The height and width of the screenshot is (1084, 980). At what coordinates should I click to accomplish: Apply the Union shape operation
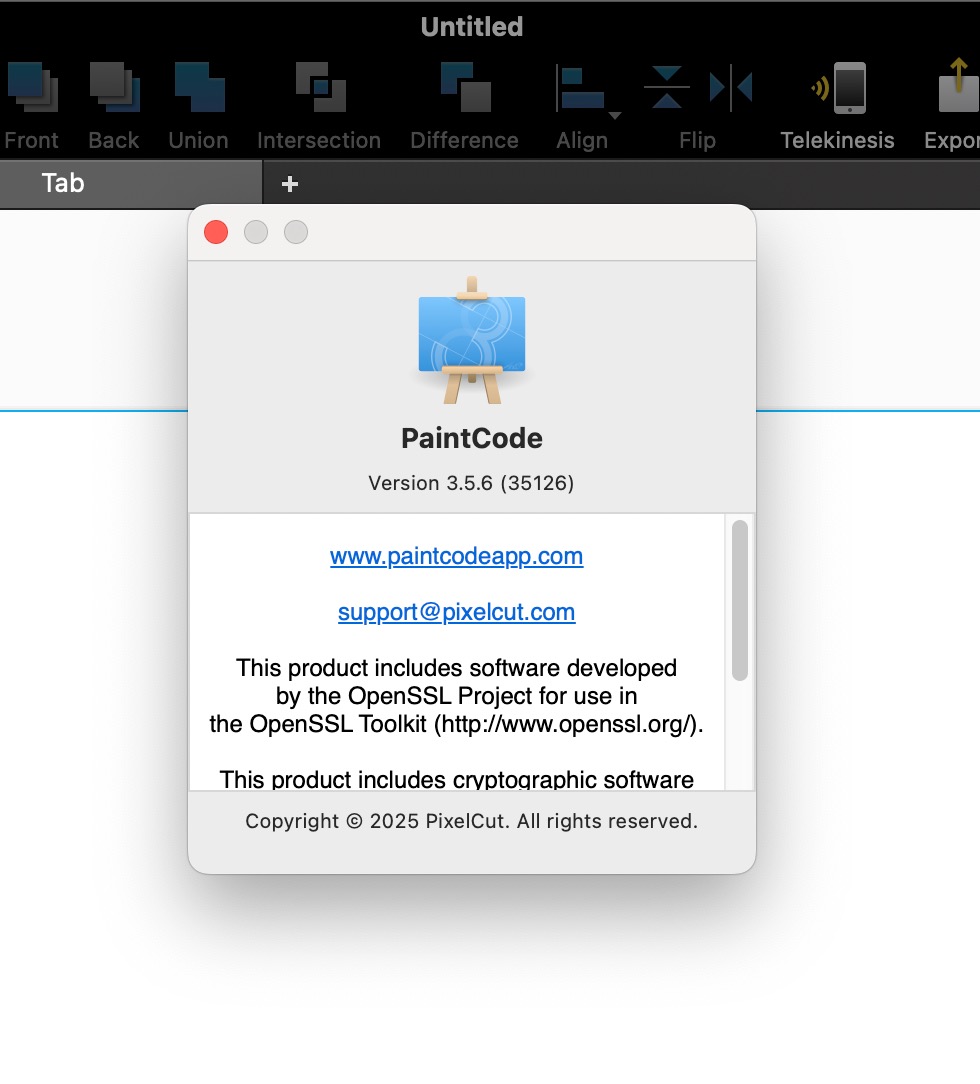pyautogui.click(x=199, y=87)
